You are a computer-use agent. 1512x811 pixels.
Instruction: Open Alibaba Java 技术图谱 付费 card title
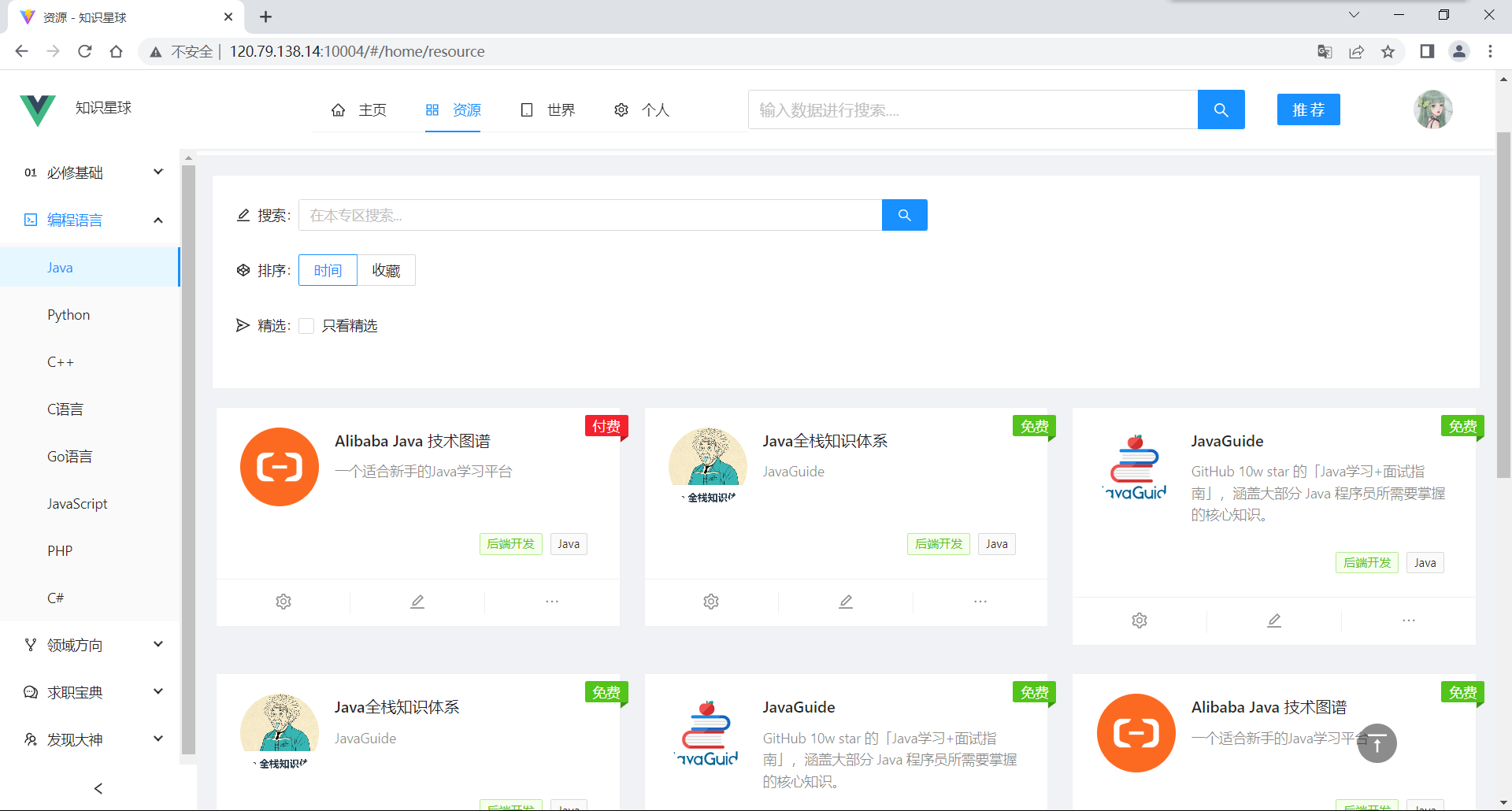pos(413,441)
